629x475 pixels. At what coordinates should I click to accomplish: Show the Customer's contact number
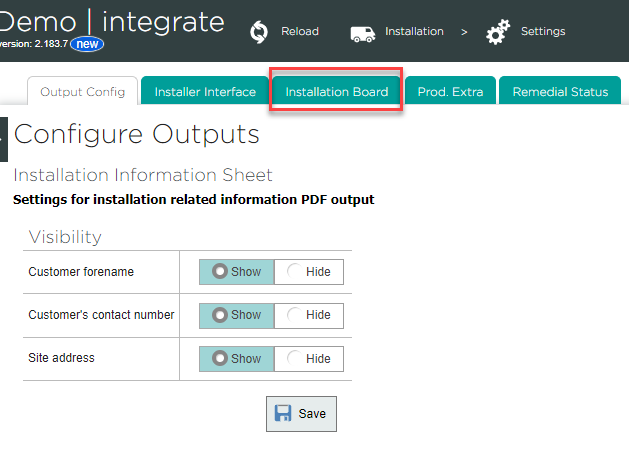click(237, 315)
